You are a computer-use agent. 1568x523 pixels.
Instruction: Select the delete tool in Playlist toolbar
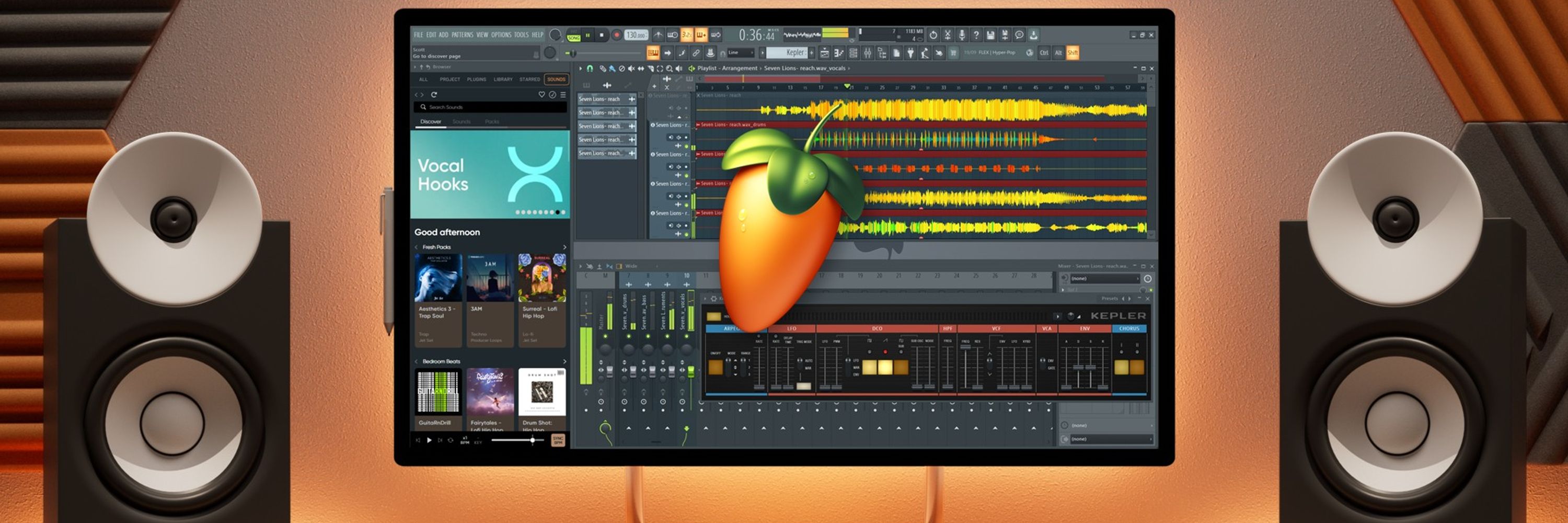(622, 69)
